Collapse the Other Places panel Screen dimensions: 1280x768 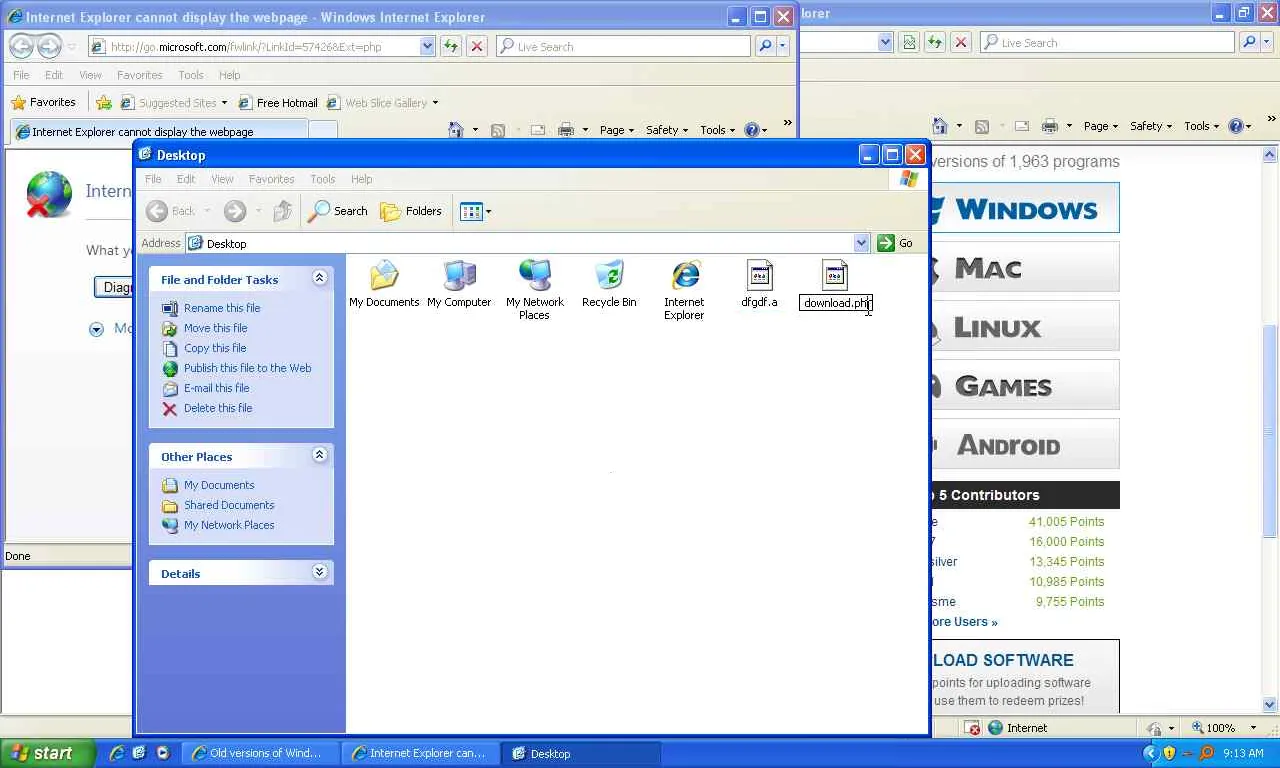coord(320,455)
